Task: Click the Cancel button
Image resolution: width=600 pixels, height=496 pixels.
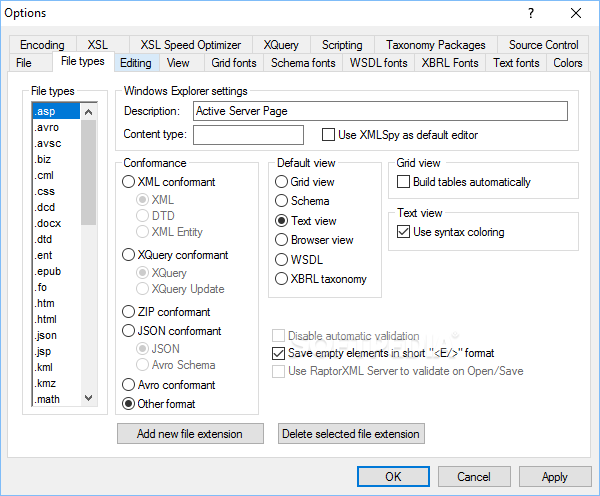Action: point(474,476)
